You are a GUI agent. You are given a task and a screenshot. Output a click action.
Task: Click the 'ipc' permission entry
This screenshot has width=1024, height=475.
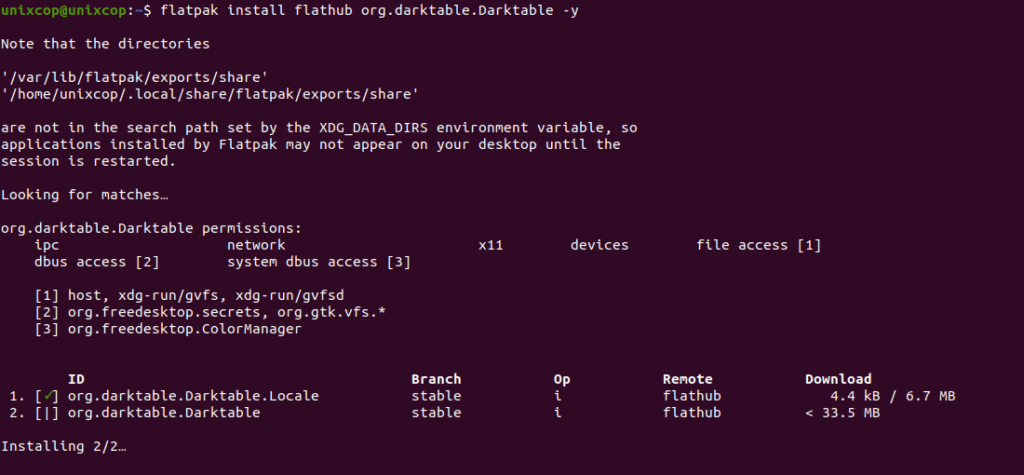point(46,246)
